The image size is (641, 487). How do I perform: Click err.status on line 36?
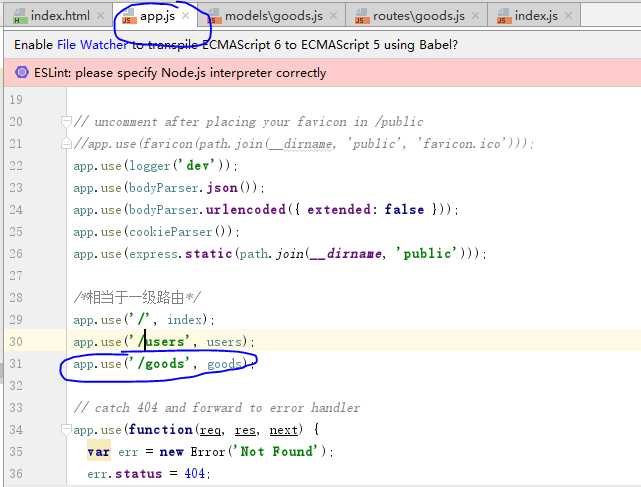click(125, 474)
